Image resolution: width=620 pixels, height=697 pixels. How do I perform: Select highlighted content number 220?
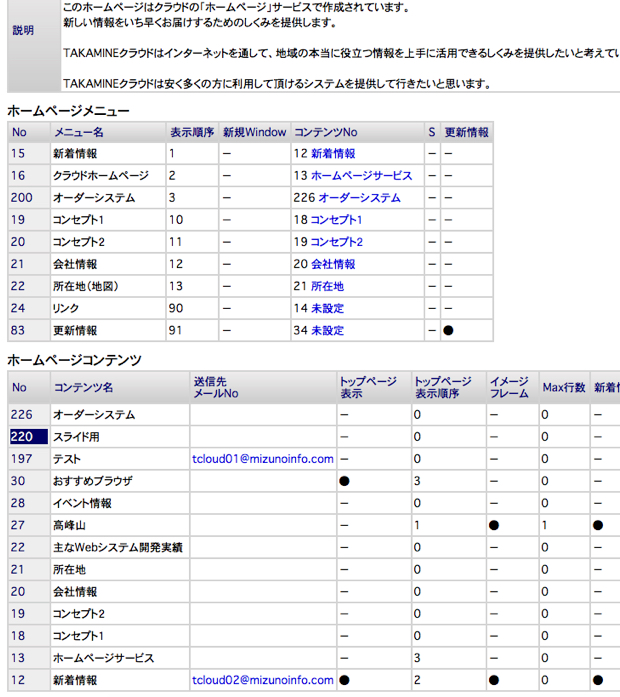28,437
